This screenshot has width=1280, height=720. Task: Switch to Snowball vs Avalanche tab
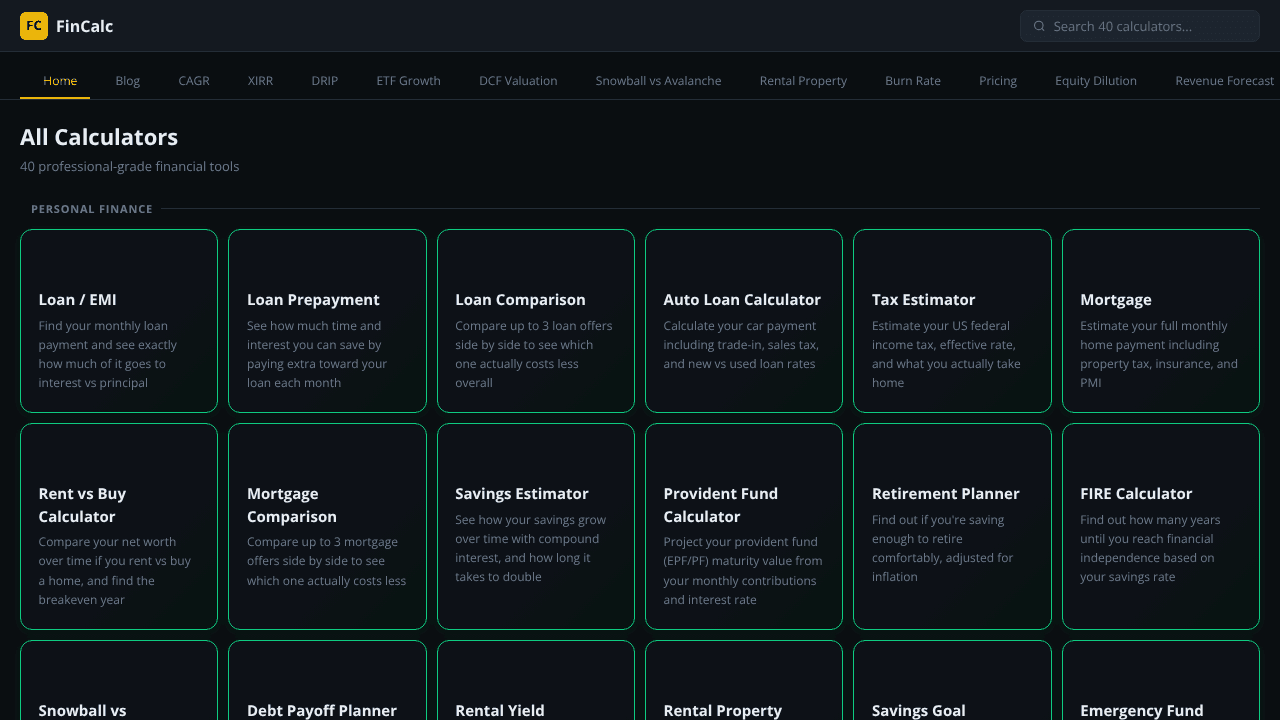click(658, 80)
